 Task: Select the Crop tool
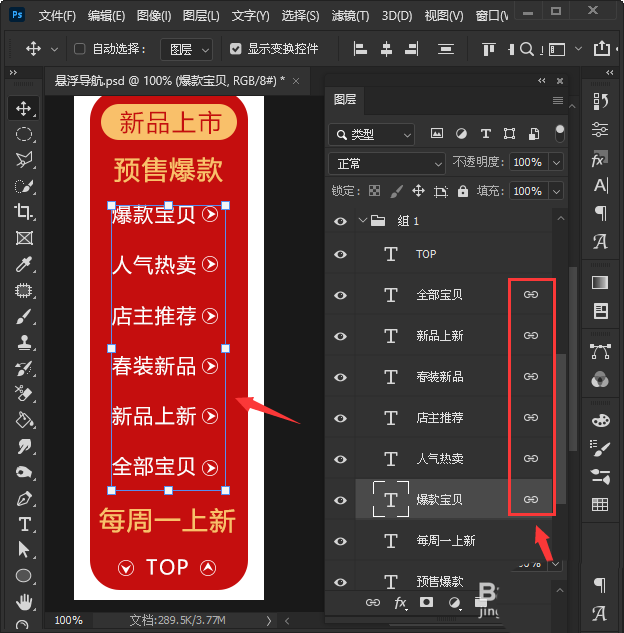(x=23, y=212)
